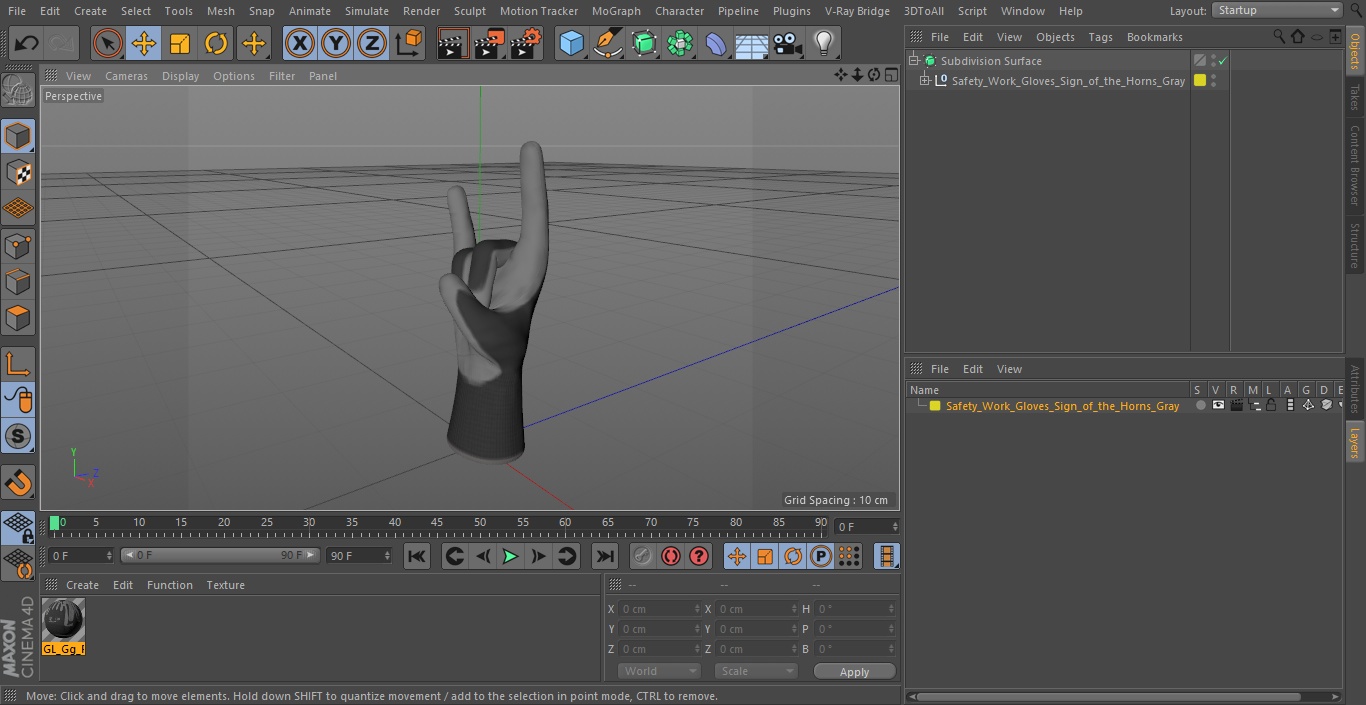Viewport: 1366px width, 705px height.
Task: Click the Undo arrow icon
Action: 27,43
